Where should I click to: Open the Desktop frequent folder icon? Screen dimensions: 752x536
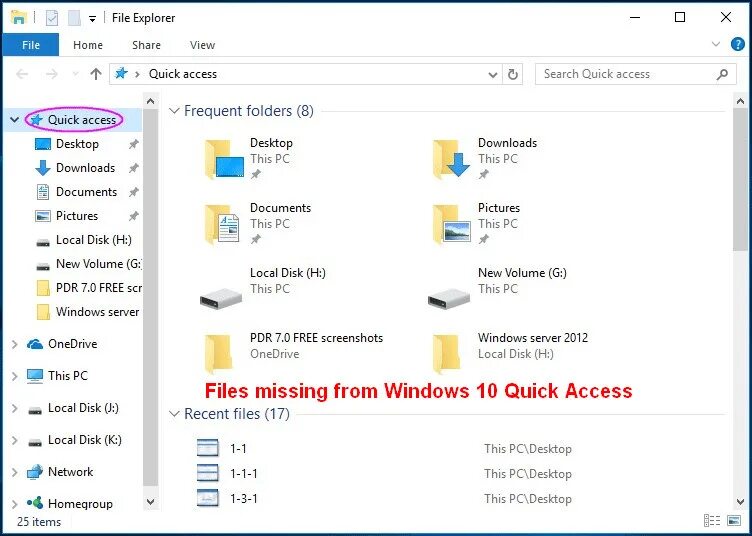pos(224,159)
